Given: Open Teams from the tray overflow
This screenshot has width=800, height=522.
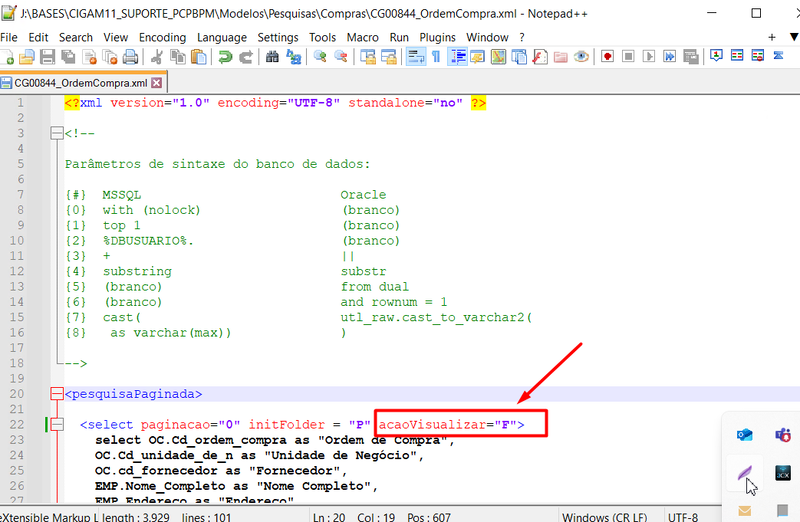Looking at the screenshot, I should (x=783, y=434).
